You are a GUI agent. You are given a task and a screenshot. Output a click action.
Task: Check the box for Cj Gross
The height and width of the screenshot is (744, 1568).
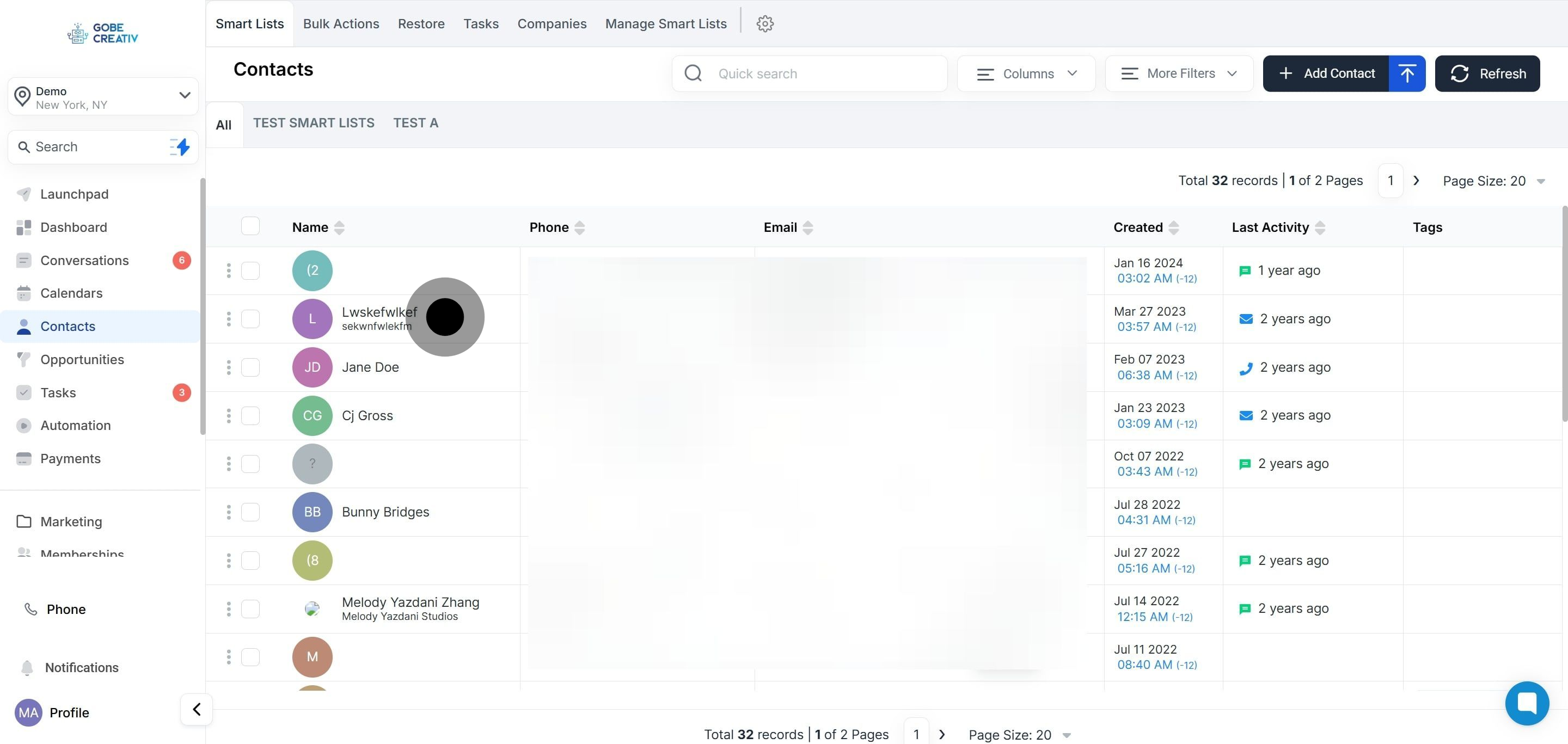point(250,415)
